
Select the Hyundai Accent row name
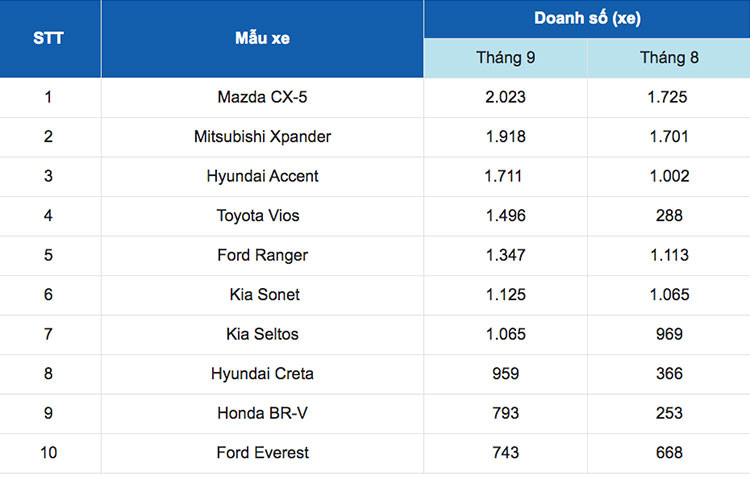click(x=262, y=176)
